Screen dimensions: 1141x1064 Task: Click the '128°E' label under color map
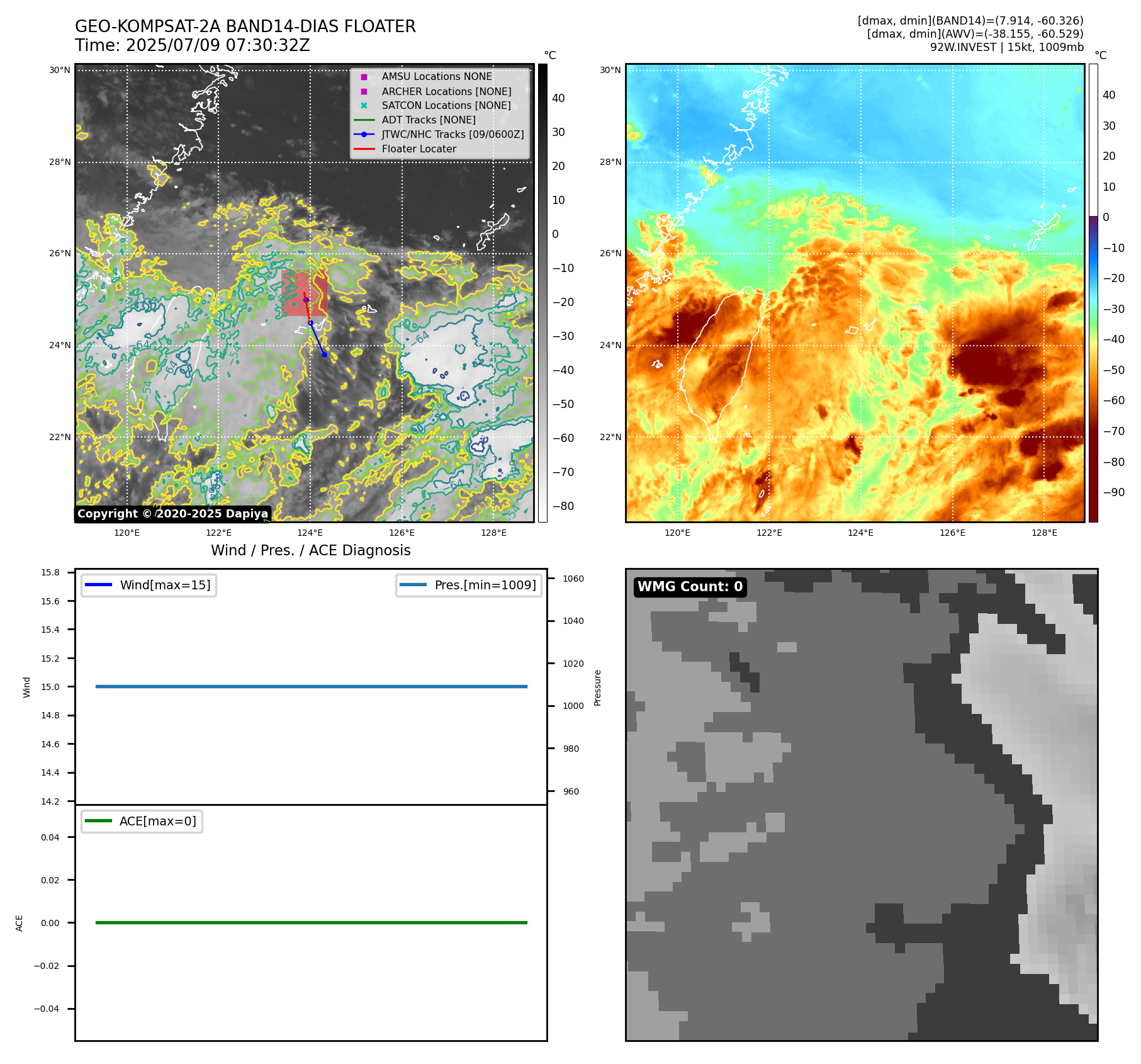[1045, 533]
